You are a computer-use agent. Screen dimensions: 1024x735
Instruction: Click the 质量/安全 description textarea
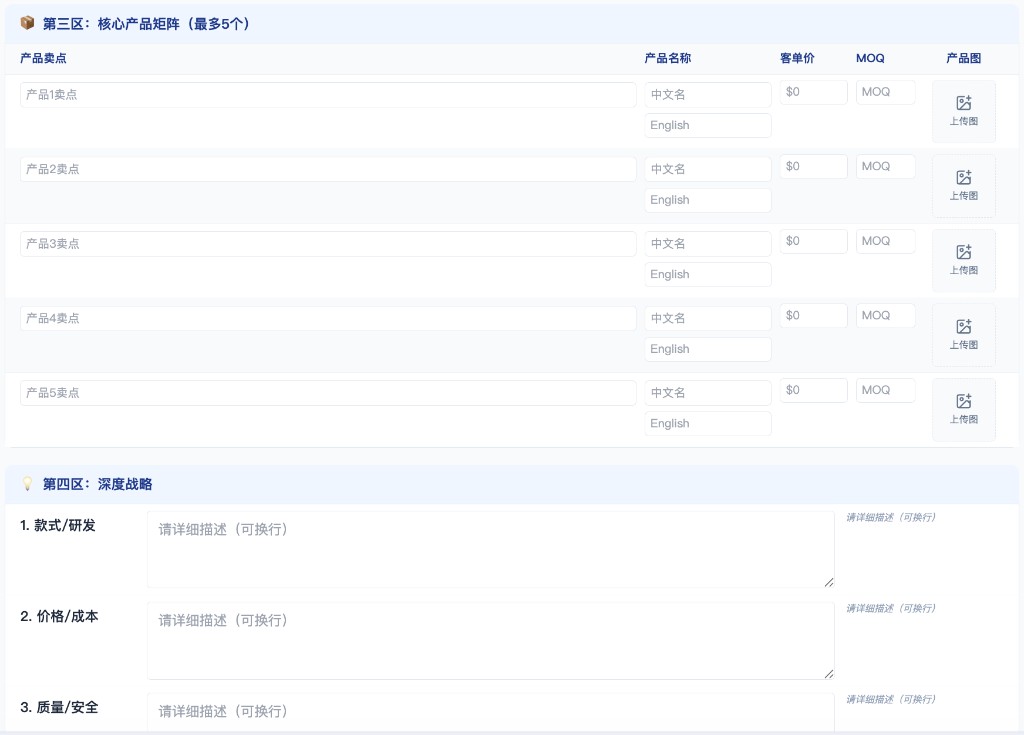pyautogui.click(x=490, y=712)
